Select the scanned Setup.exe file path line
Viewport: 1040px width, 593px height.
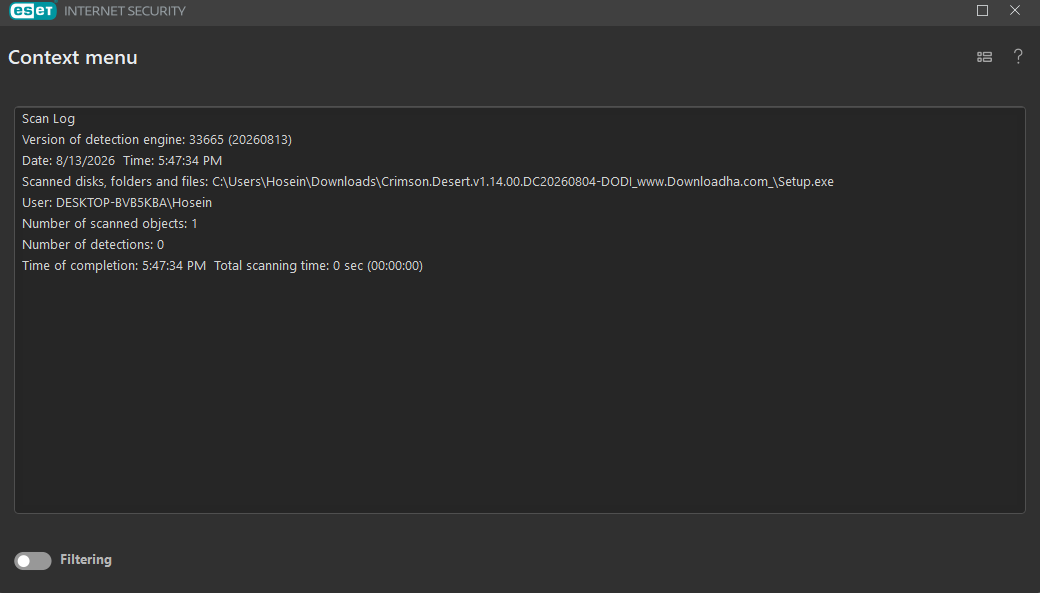pos(428,182)
